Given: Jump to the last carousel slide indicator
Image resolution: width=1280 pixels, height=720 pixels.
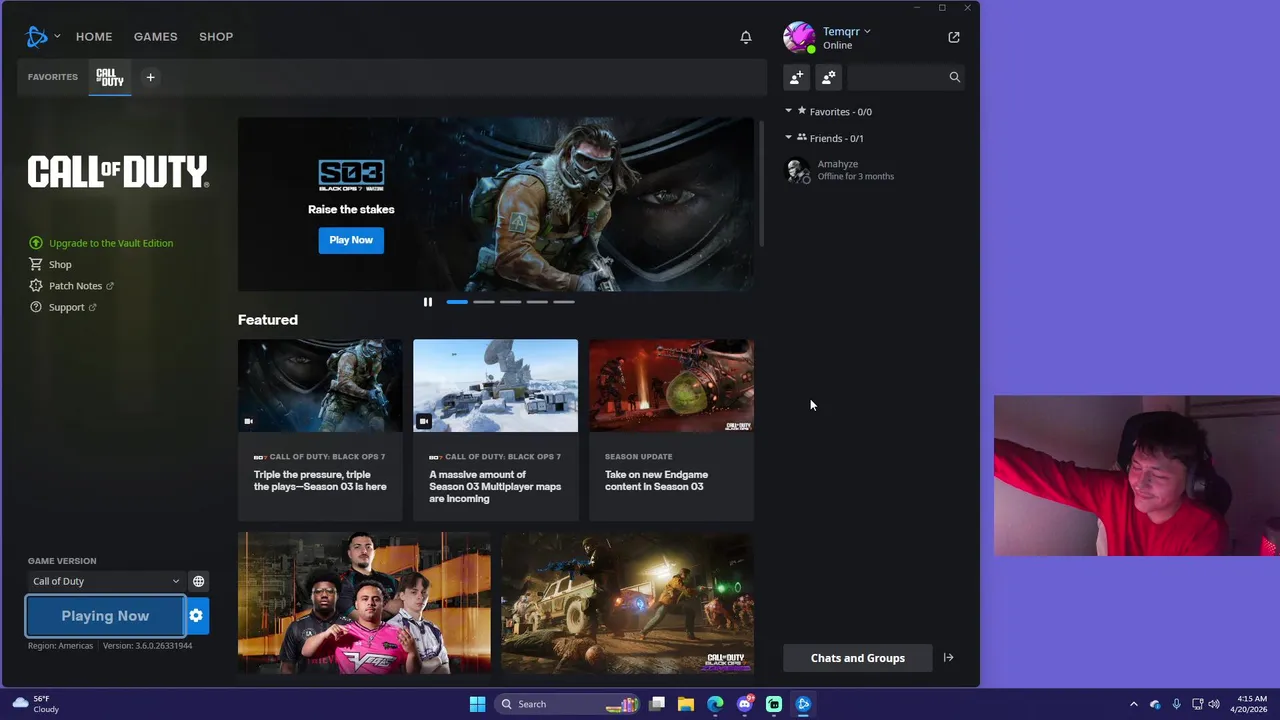Looking at the screenshot, I should coord(564,302).
